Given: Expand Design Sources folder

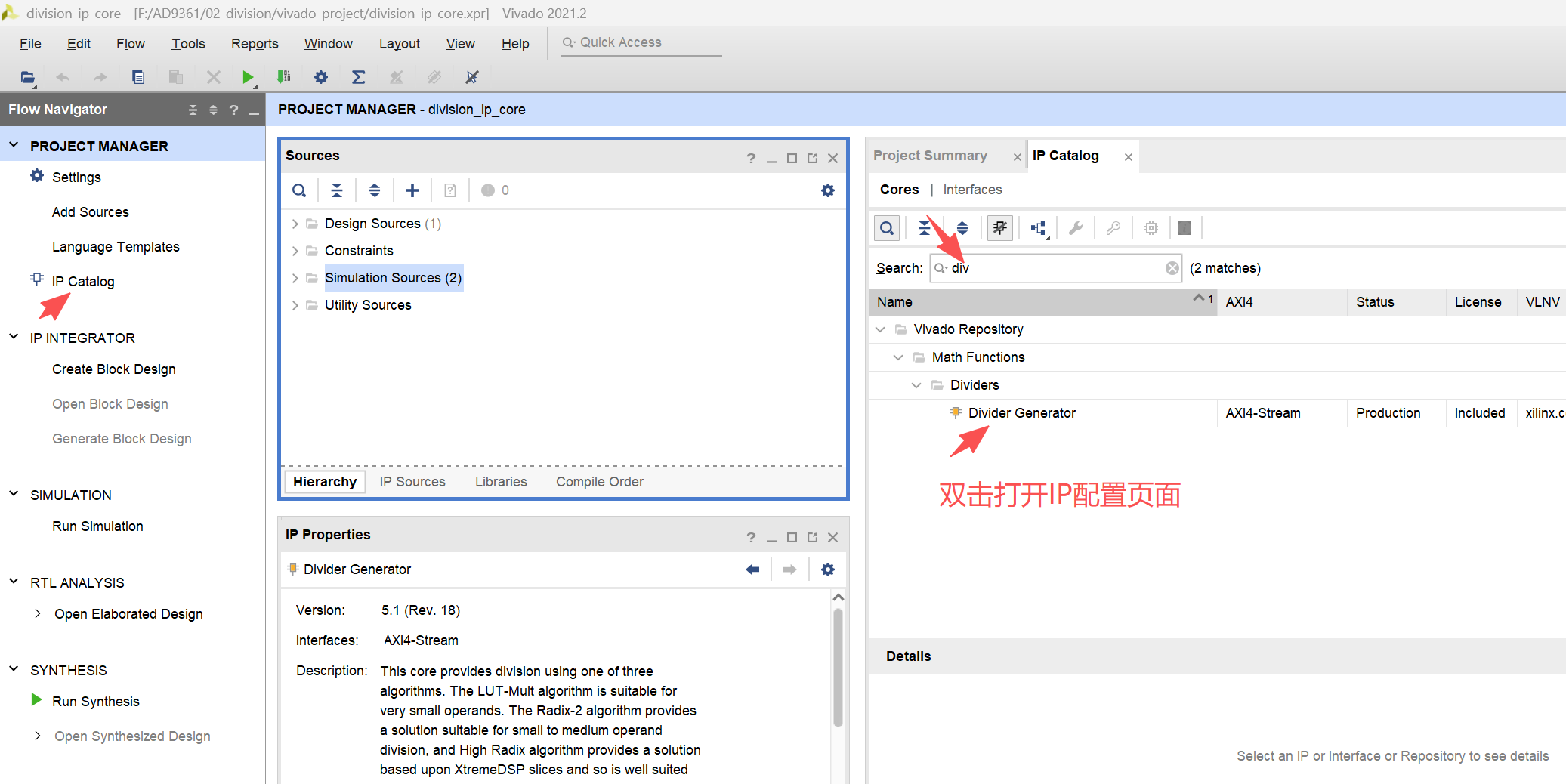Looking at the screenshot, I should point(295,224).
